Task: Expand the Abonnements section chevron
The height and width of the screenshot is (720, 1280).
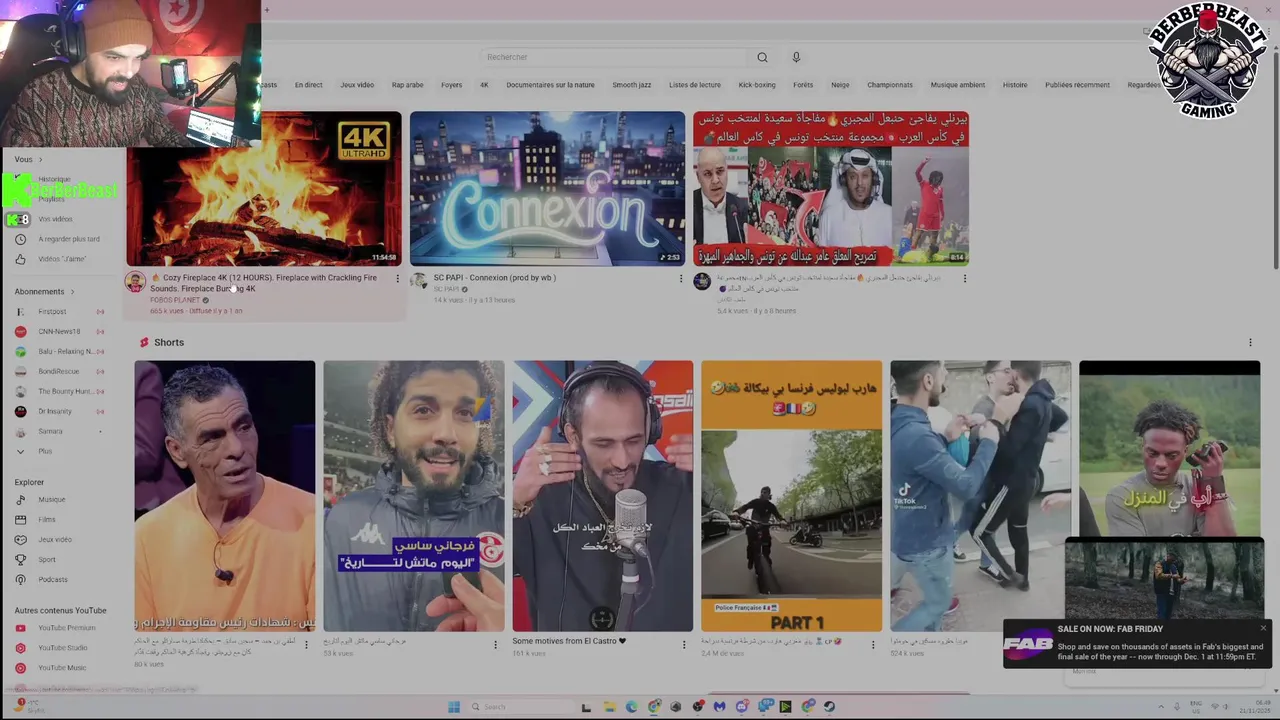Action: point(72,292)
